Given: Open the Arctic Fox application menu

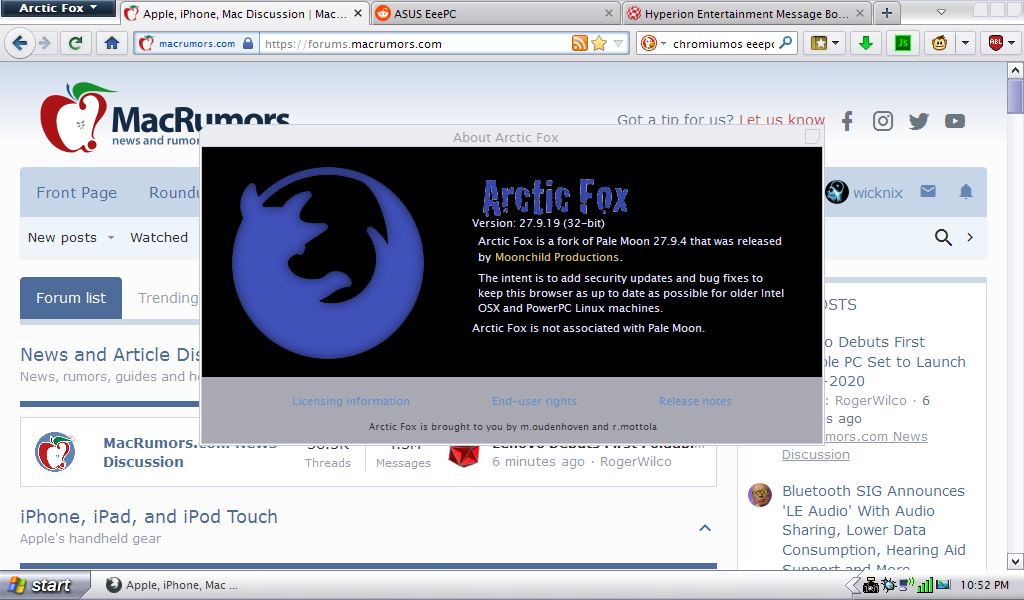Looking at the screenshot, I should [57, 8].
